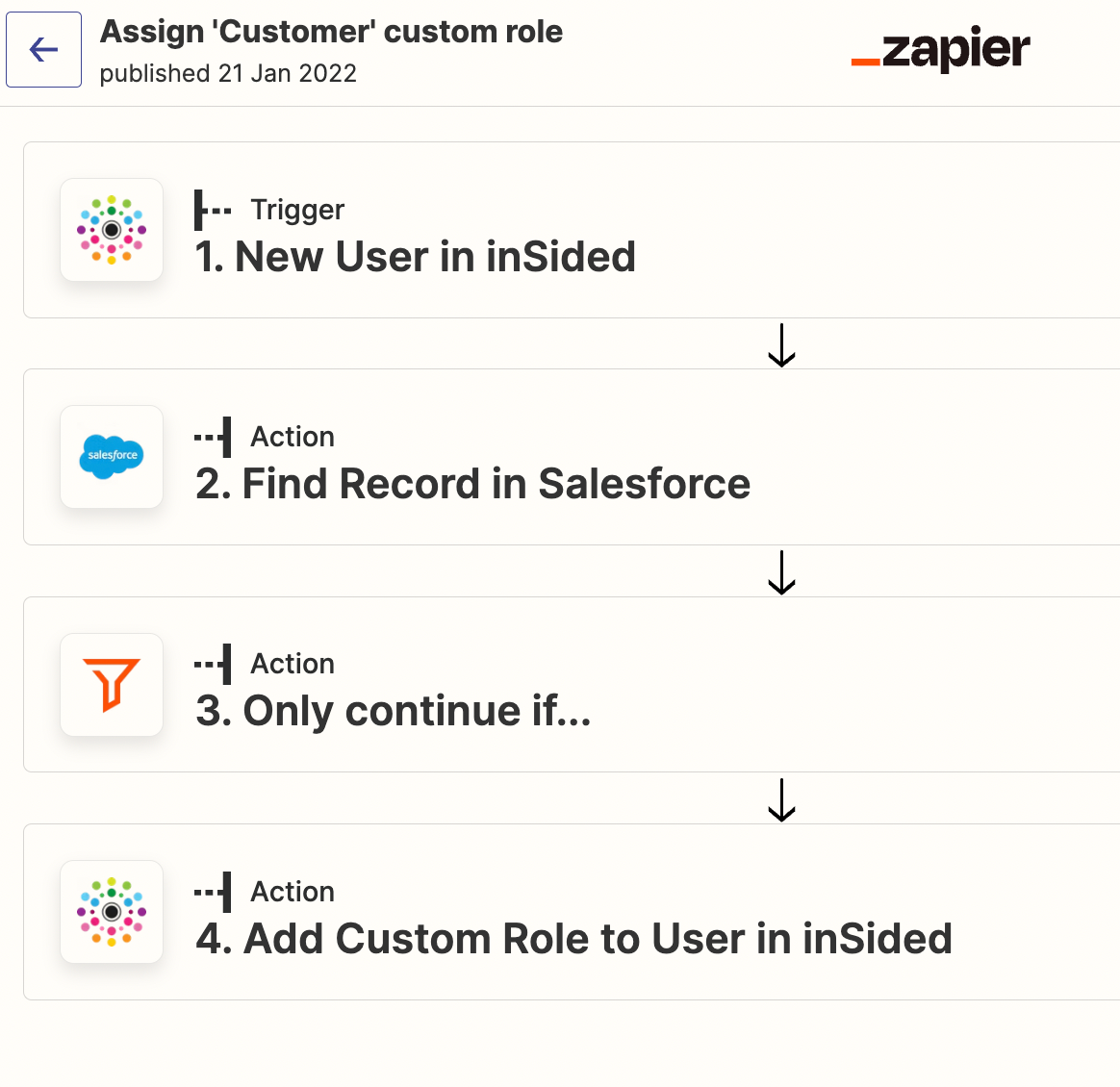
Task: Click the arrow between steps 1 and 2
Action: (781, 345)
